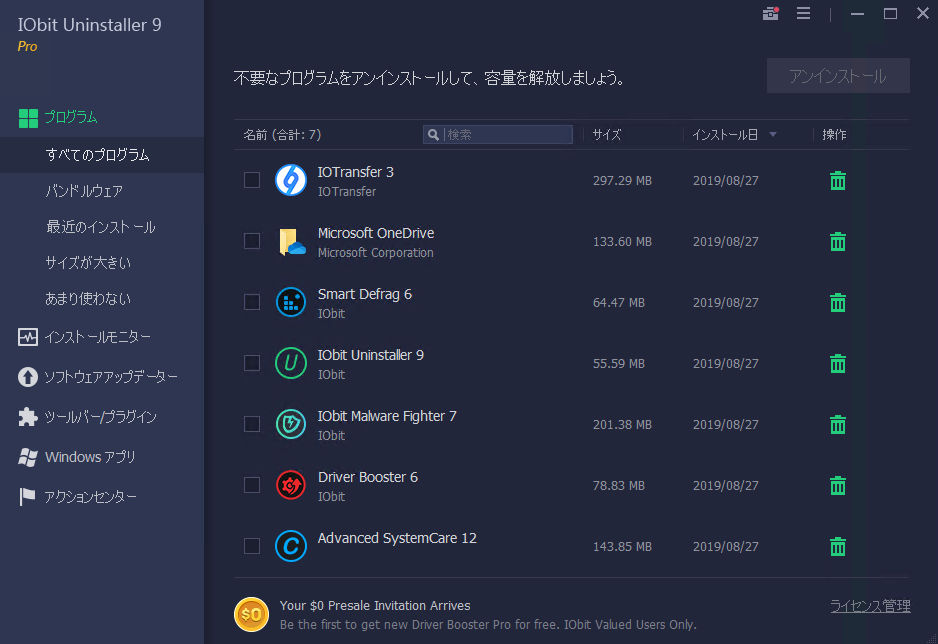Click the trash icon for Driver Booster 6
This screenshot has height=644, width=938.
click(x=838, y=486)
